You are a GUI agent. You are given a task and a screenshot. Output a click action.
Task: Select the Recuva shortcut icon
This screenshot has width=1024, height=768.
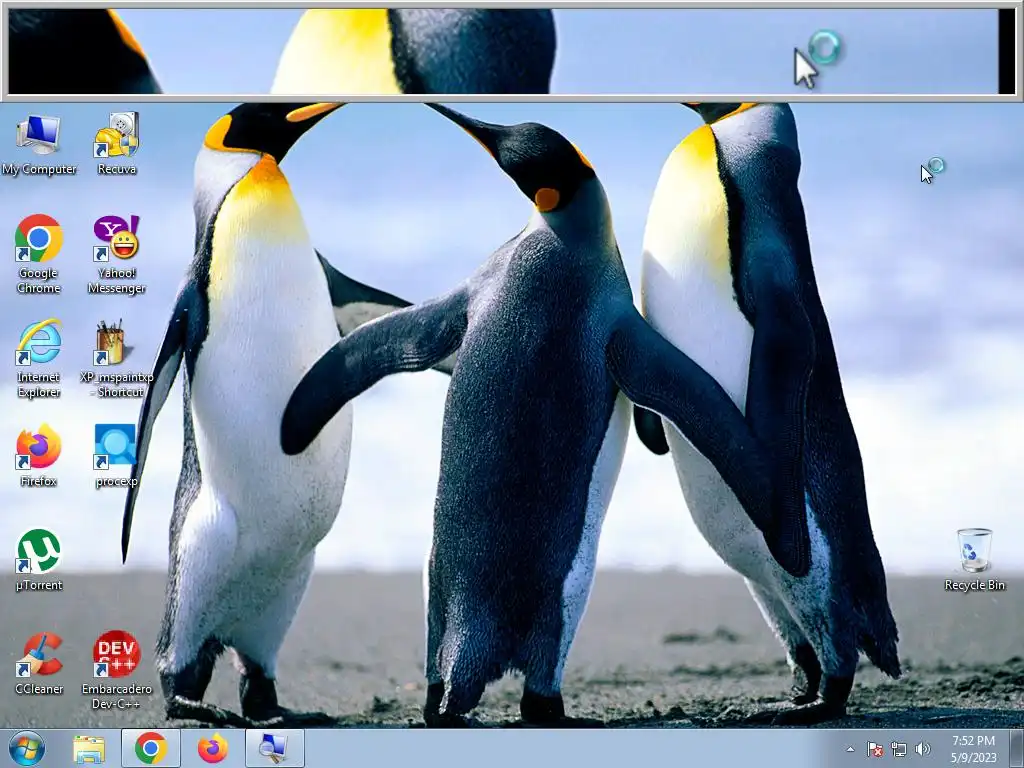click(116, 144)
